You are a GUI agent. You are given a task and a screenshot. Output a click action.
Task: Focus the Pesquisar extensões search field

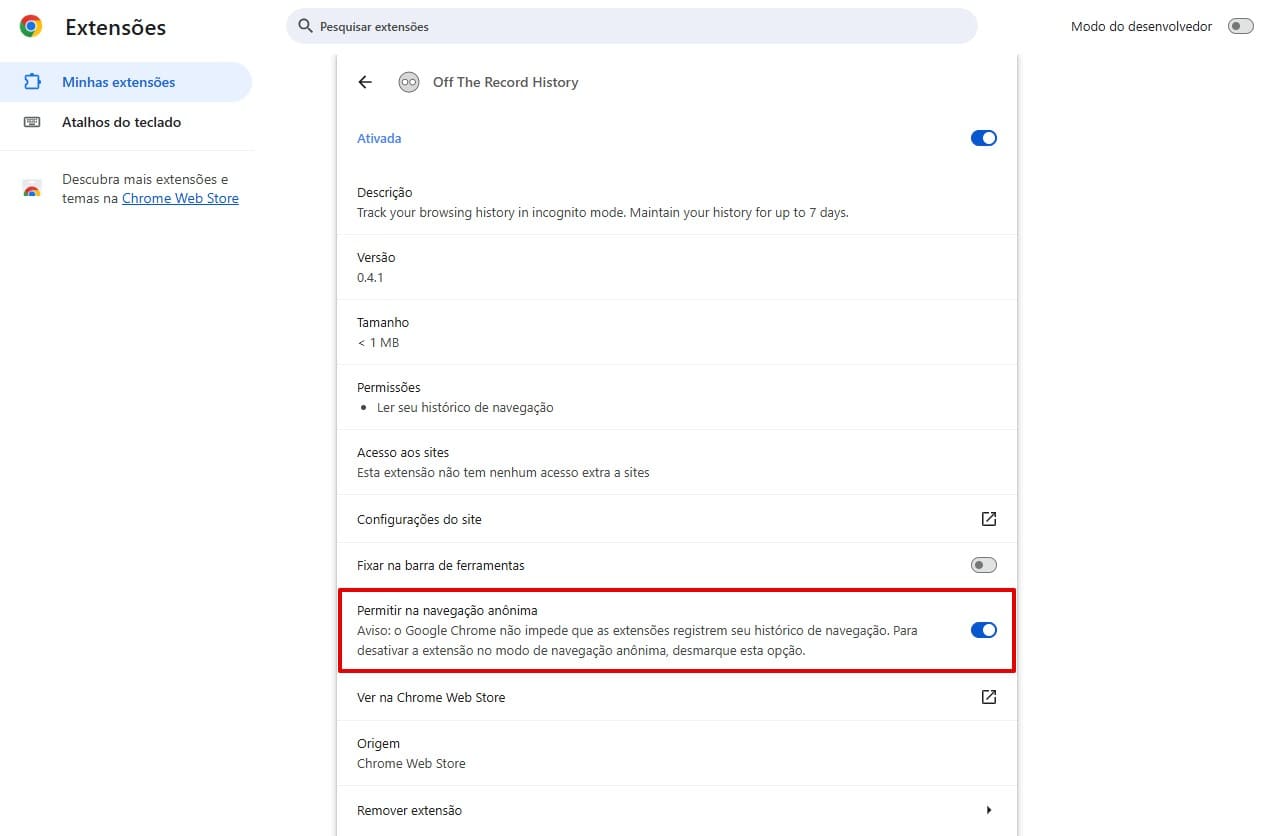[x=632, y=26]
